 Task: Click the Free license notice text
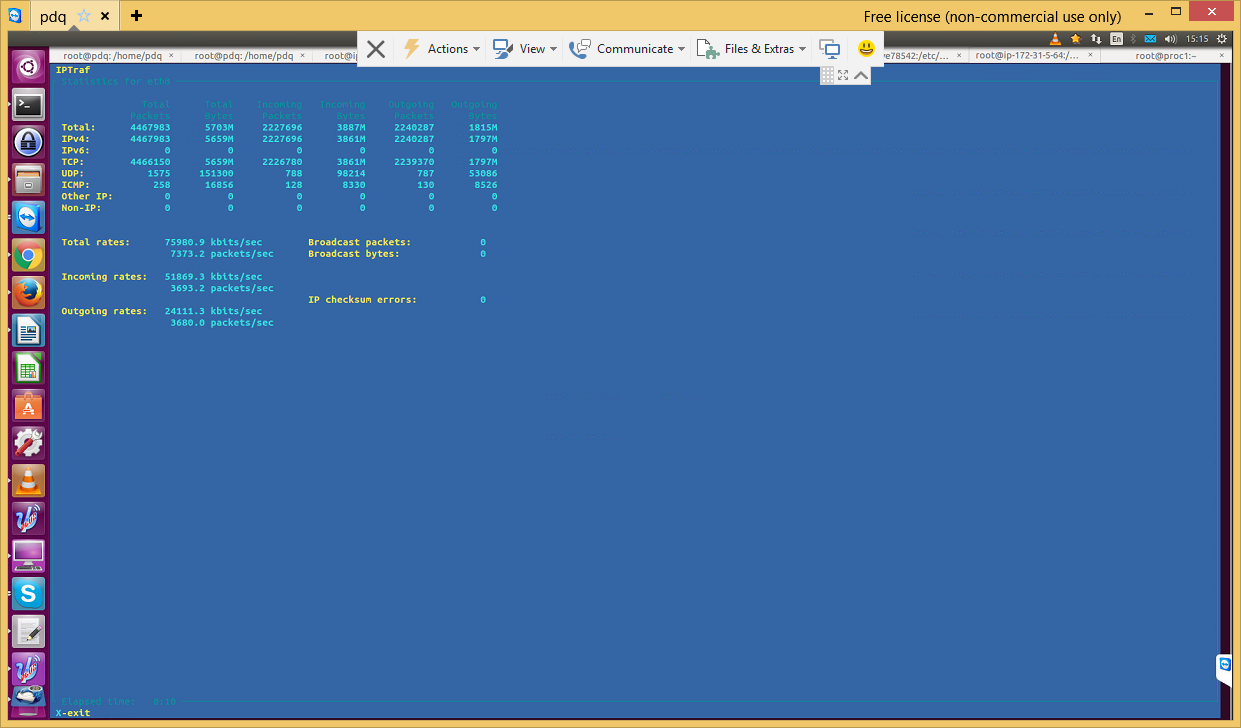tap(993, 17)
